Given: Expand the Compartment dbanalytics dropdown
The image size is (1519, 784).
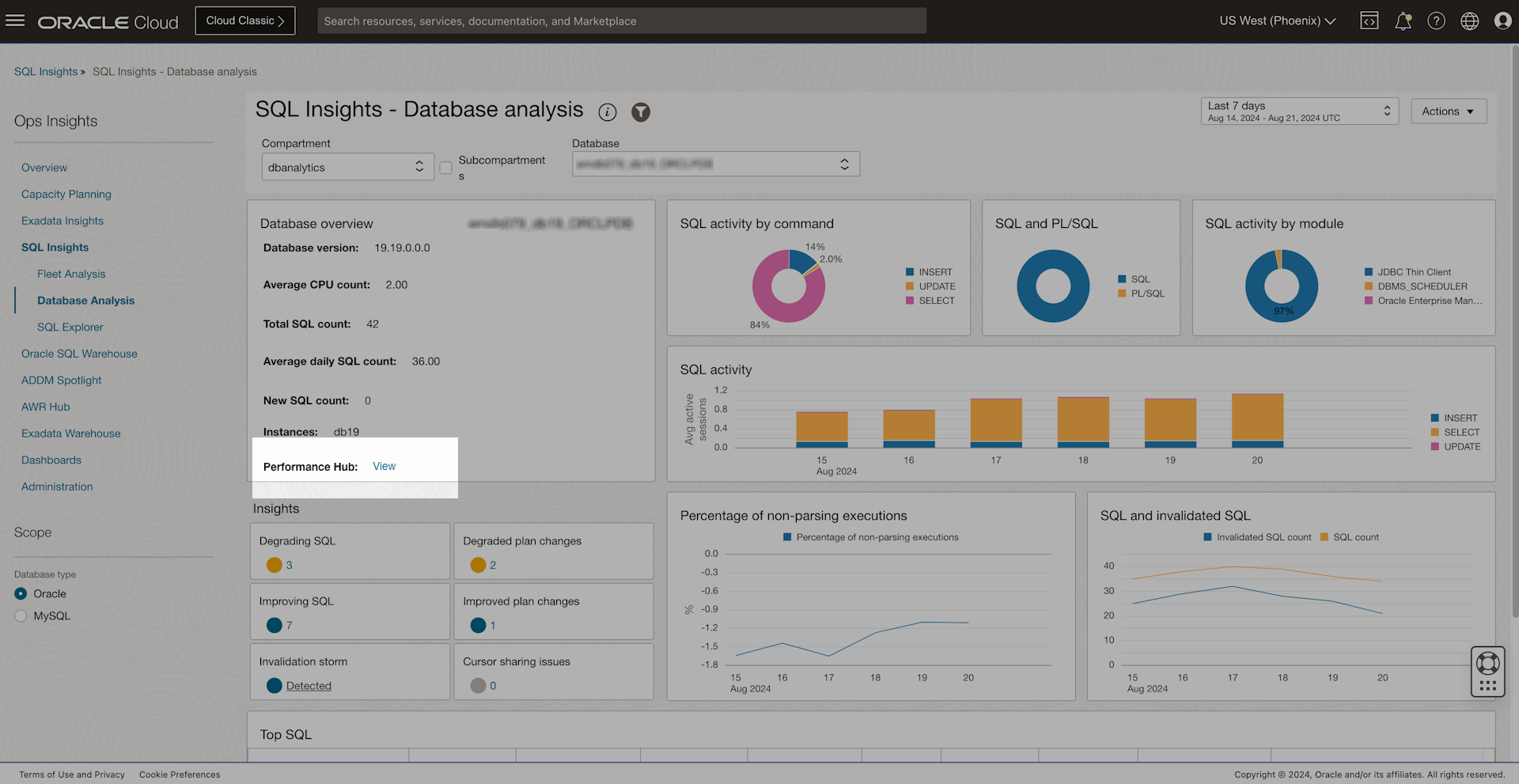Looking at the screenshot, I should [347, 167].
